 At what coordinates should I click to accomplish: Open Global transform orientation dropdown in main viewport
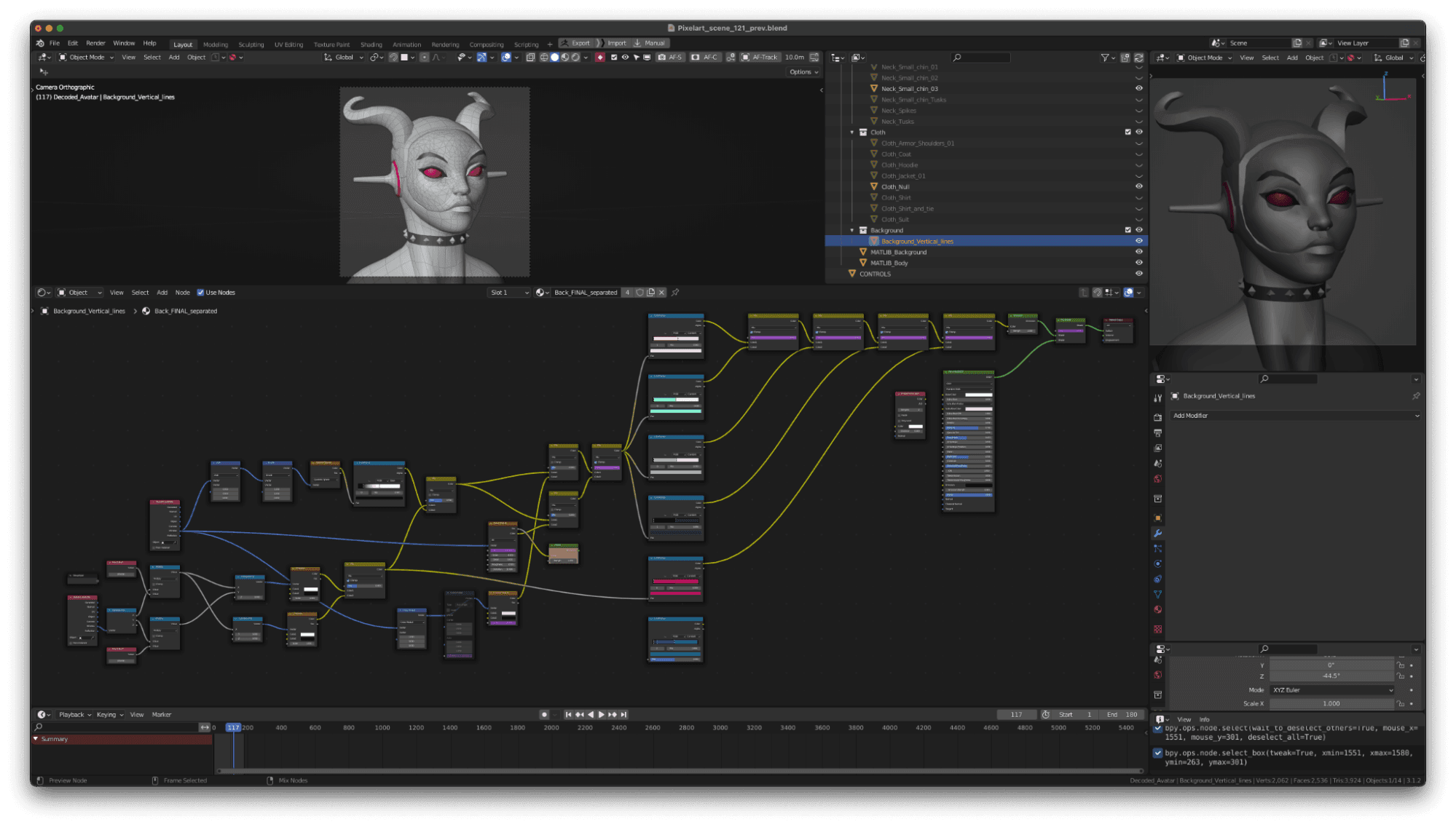pyautogui.click(x=344, y=58)
